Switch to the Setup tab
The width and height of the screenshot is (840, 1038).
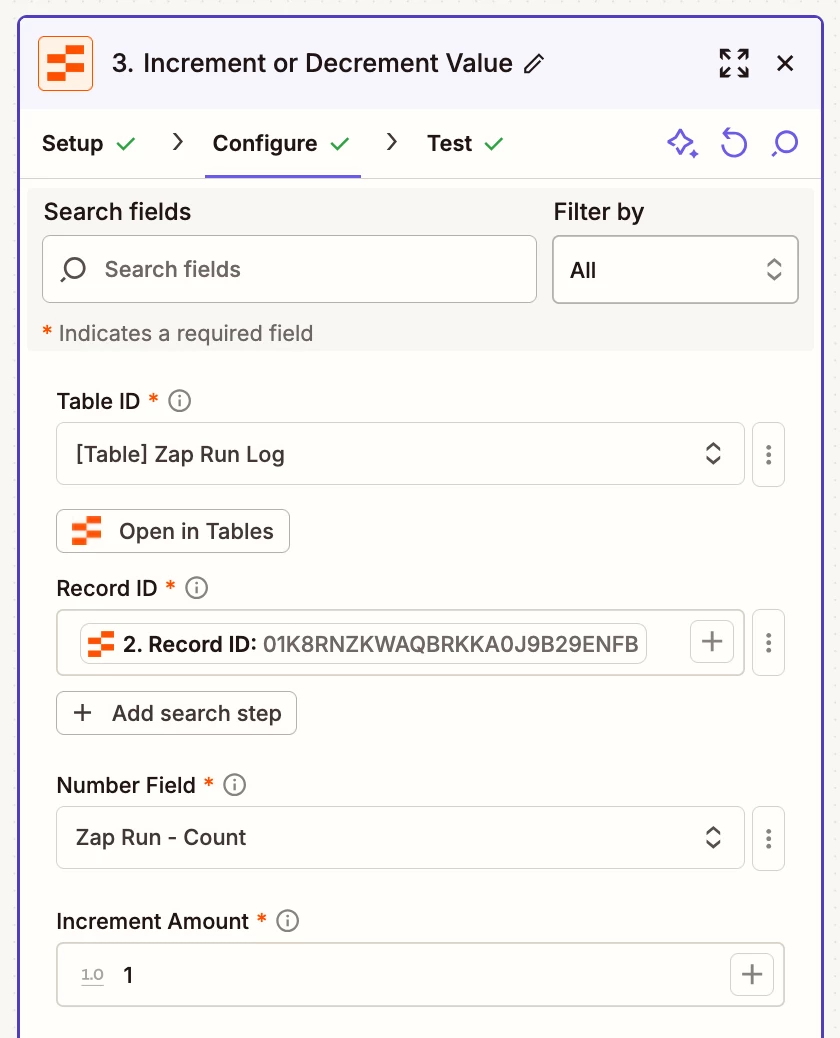click(x=88, y=143)
